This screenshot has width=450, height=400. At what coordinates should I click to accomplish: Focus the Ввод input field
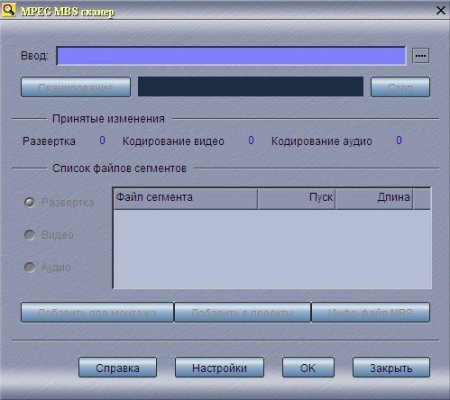pos(231,56)
